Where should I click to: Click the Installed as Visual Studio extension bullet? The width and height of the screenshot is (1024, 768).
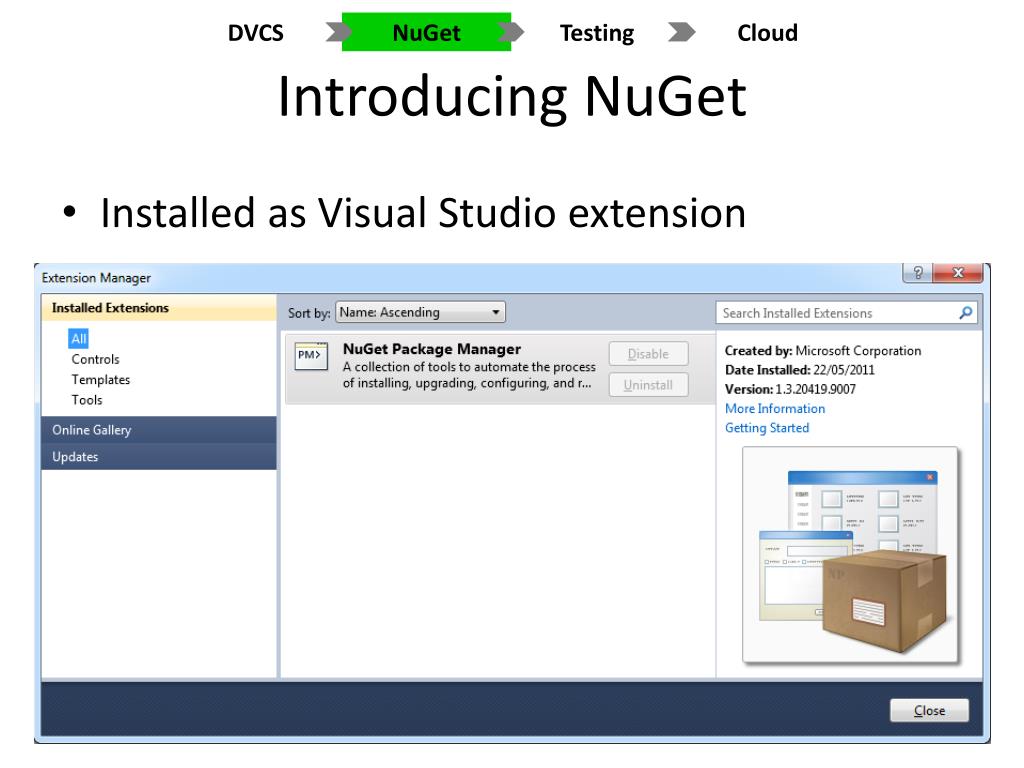tap(423, 213)
